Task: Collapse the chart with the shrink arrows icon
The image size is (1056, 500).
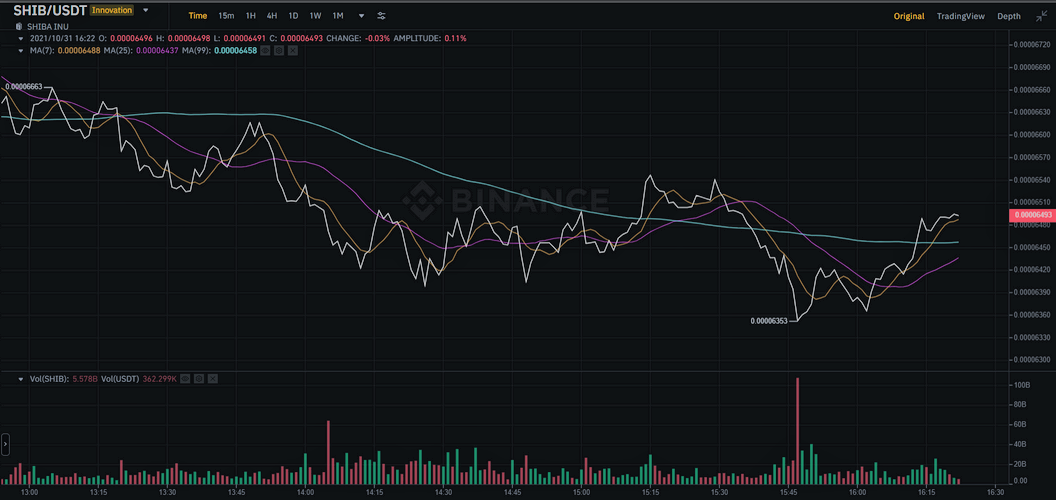Action: pyautogui.click(x=1041, y=15)
